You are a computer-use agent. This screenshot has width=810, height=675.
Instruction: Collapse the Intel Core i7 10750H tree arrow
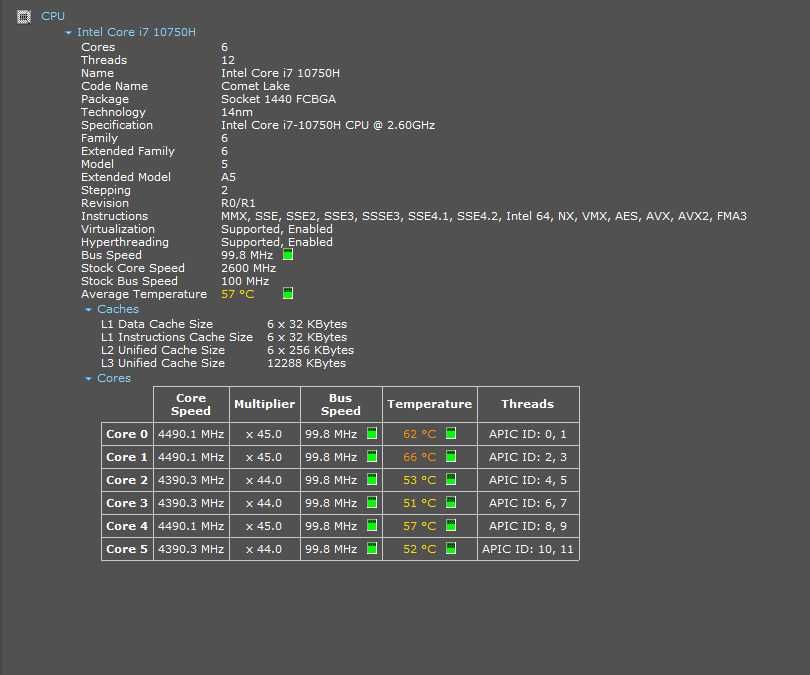68,33
